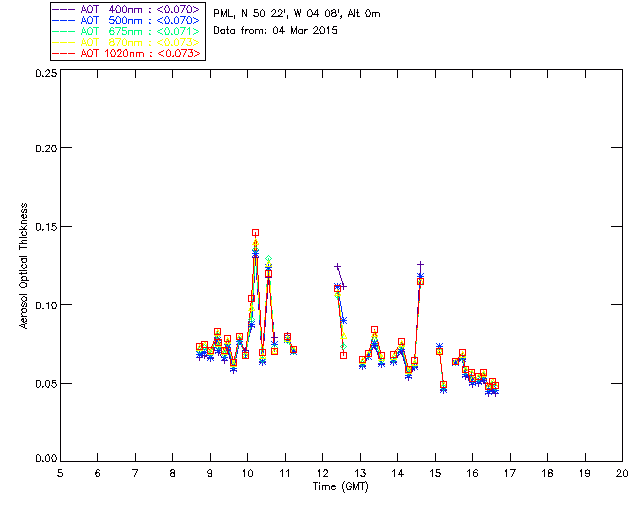
Task: Click the 5 tick on the time axis
Action: (x=60, y=472)
